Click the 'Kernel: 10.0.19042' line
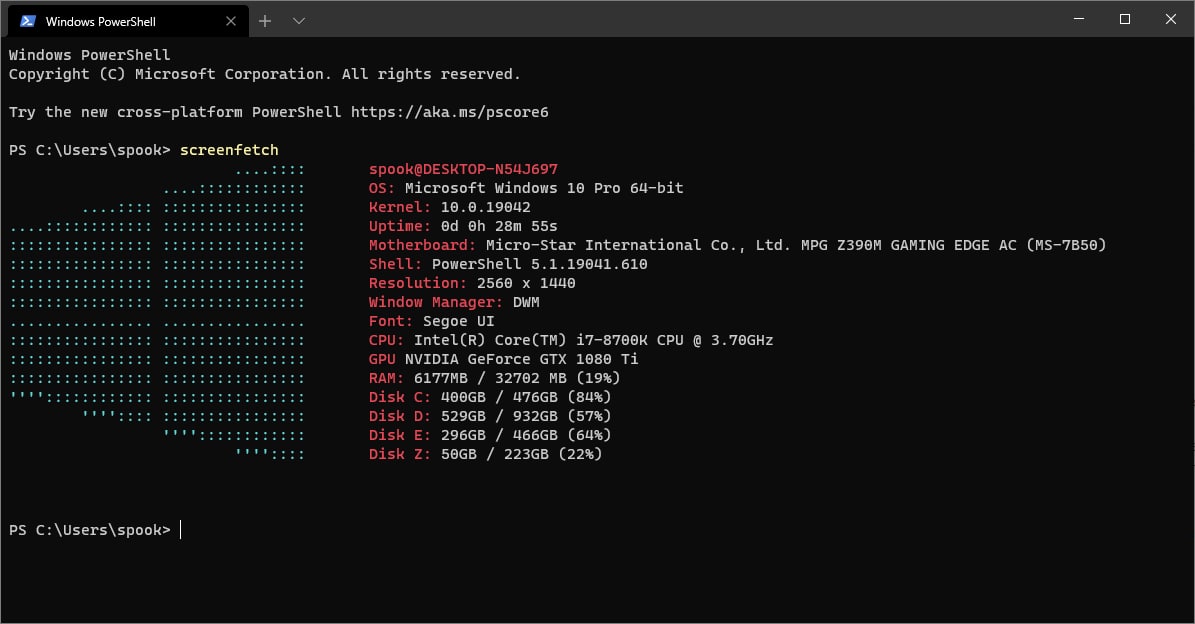This screenshot has height=624, width=1195. 450,207
